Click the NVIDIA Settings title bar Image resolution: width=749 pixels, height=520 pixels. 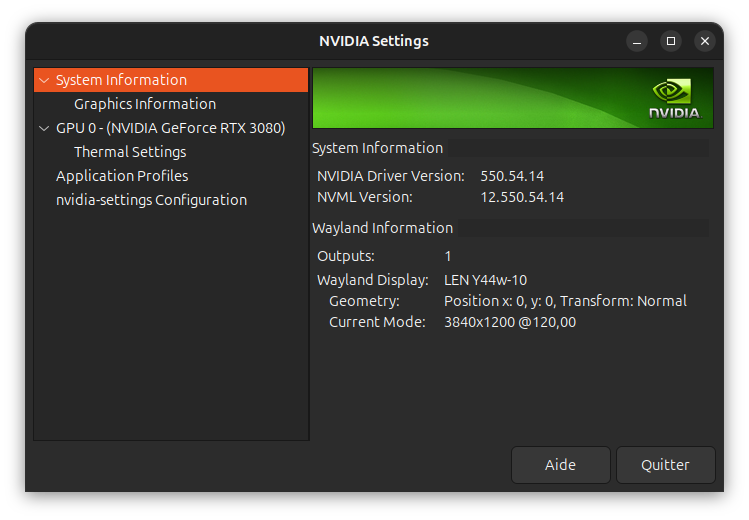click(x=374, y=41)
